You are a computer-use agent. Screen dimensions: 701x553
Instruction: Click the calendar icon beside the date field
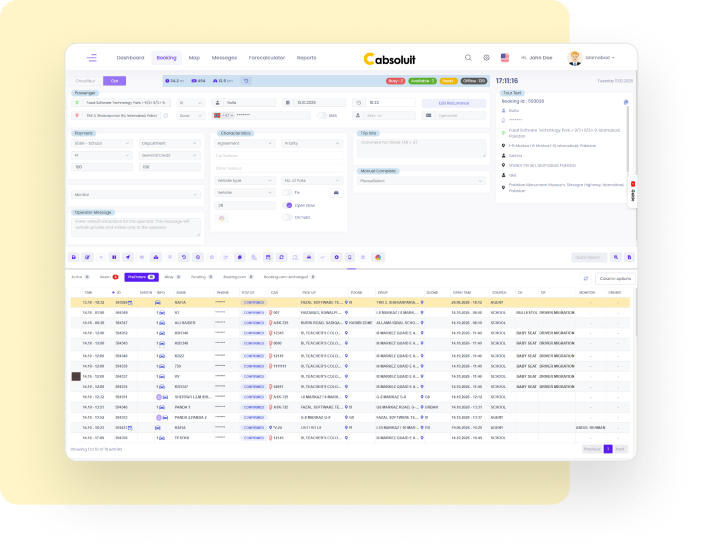click(288, 103)
